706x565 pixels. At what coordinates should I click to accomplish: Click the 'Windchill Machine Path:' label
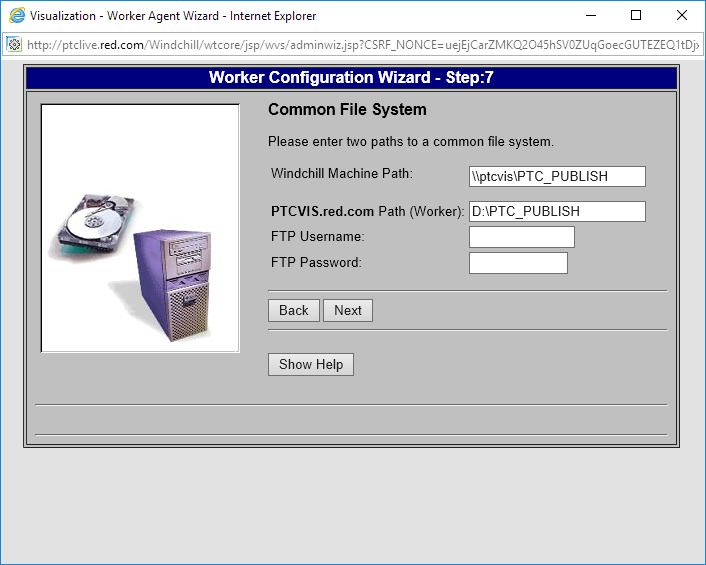coord(342,173)
